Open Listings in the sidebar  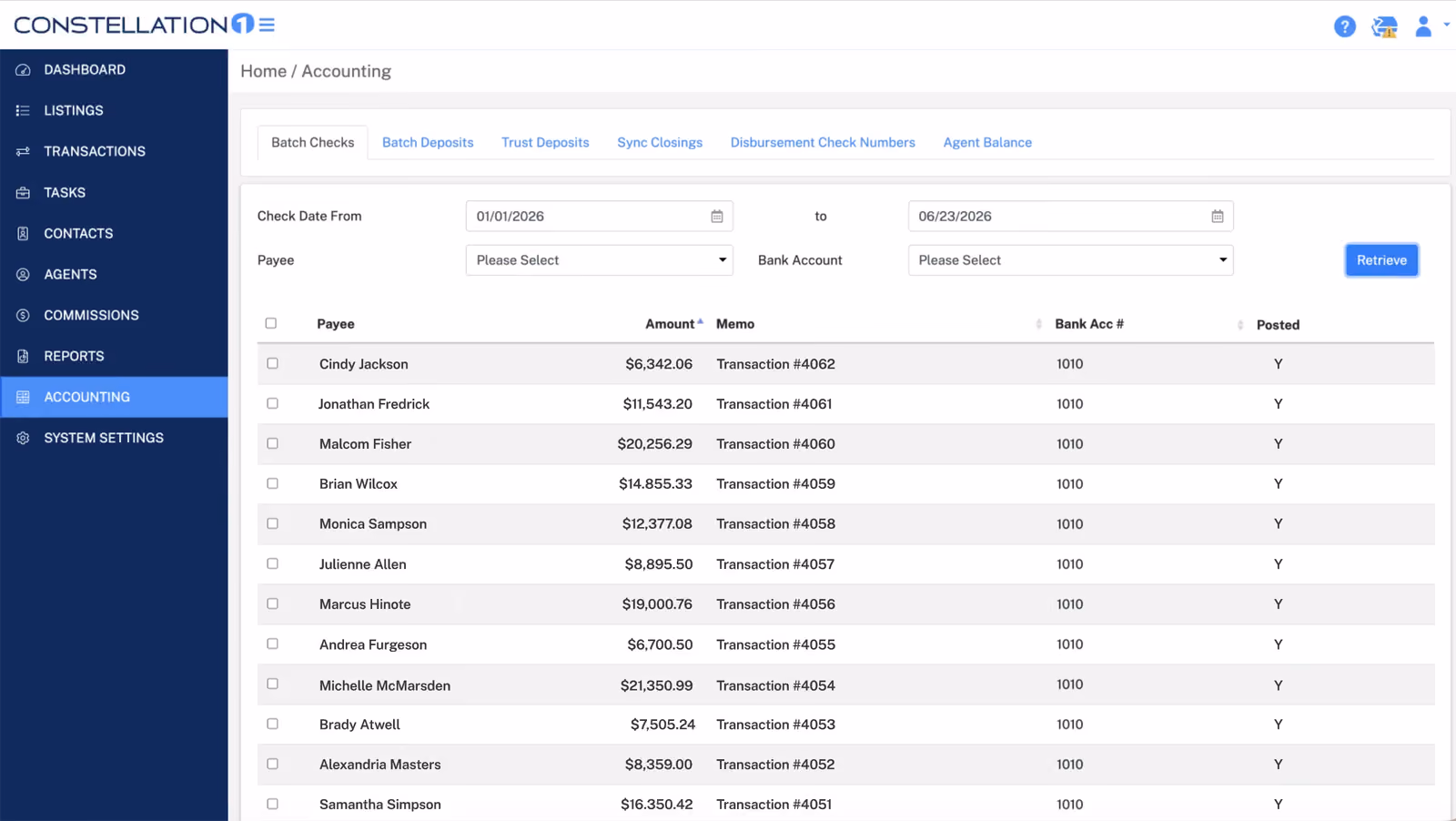tap(114, 111)
